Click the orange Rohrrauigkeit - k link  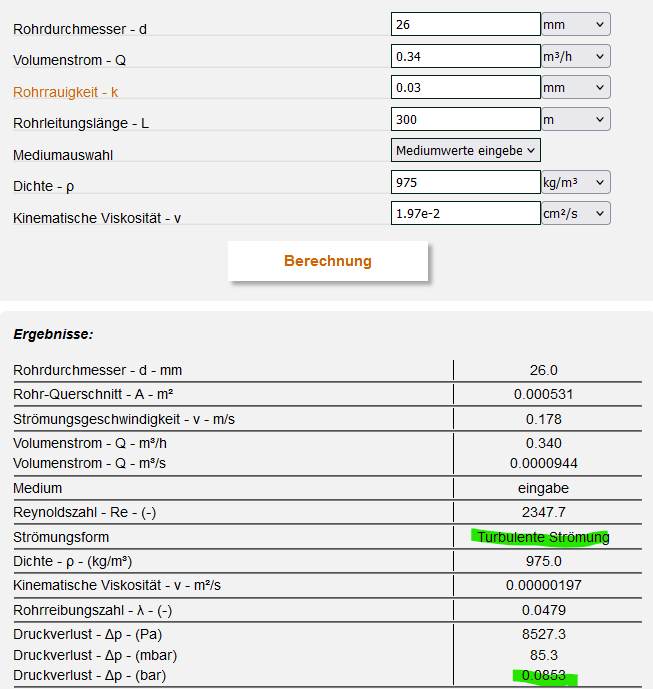tap(65, 92)
